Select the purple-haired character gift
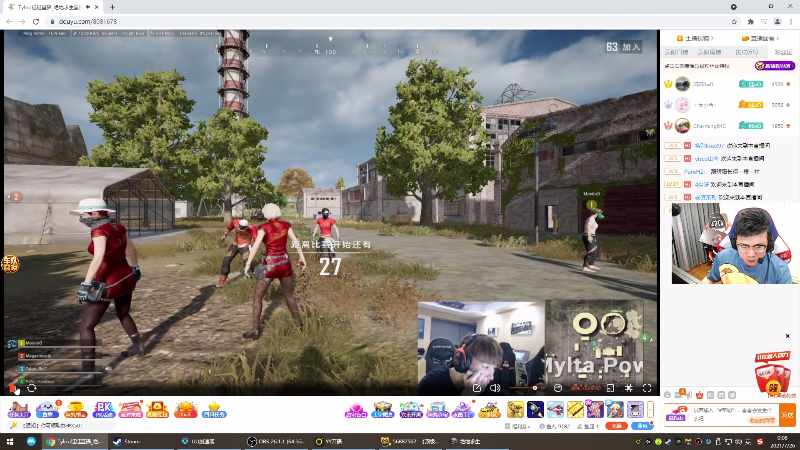This screenshot has height=450, width=800. [595, 410]
